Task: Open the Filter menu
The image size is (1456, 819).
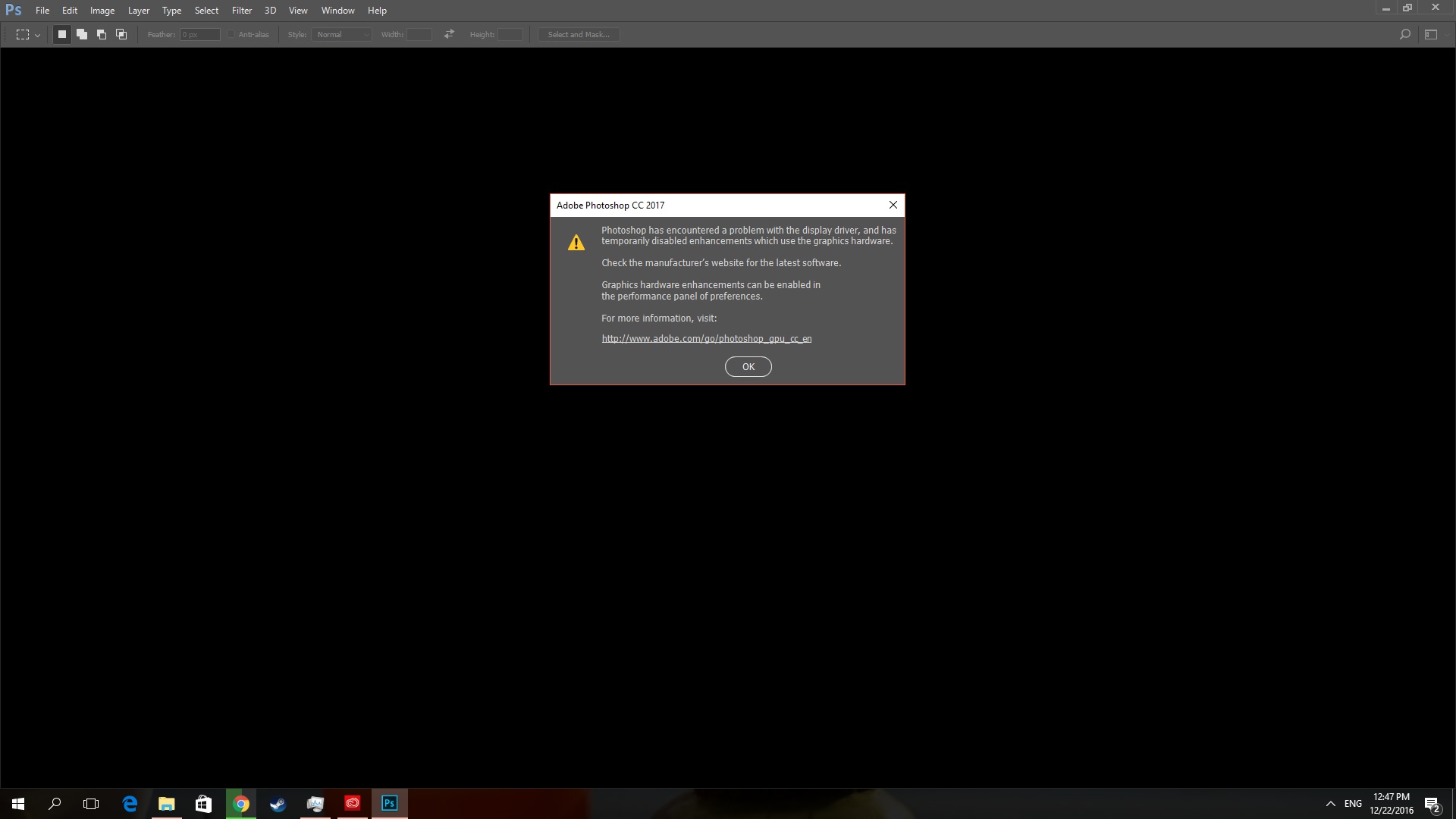Action: [x=241, y=10]
